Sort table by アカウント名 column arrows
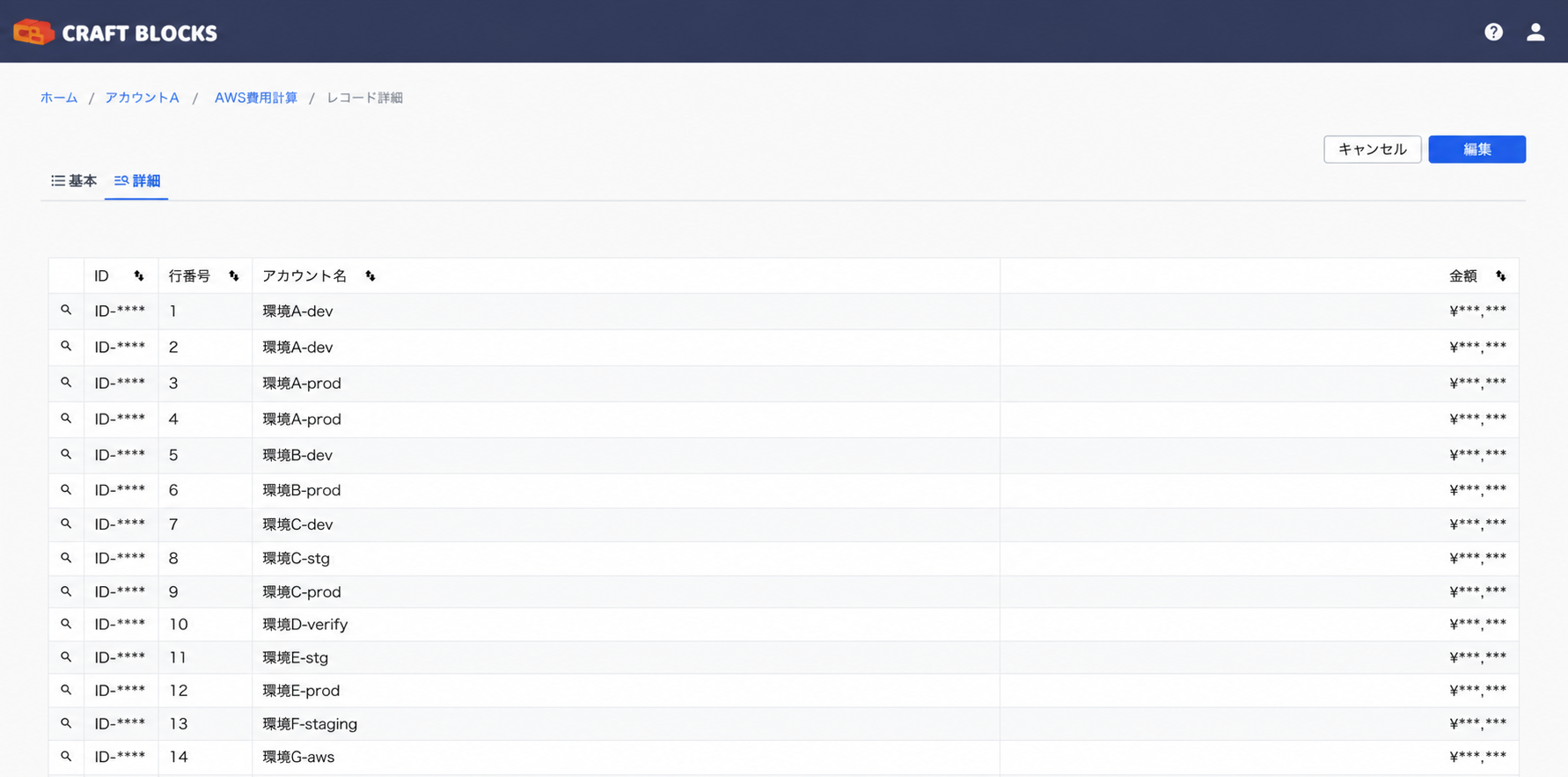The image size is (1568, 777). pos(370,276)
